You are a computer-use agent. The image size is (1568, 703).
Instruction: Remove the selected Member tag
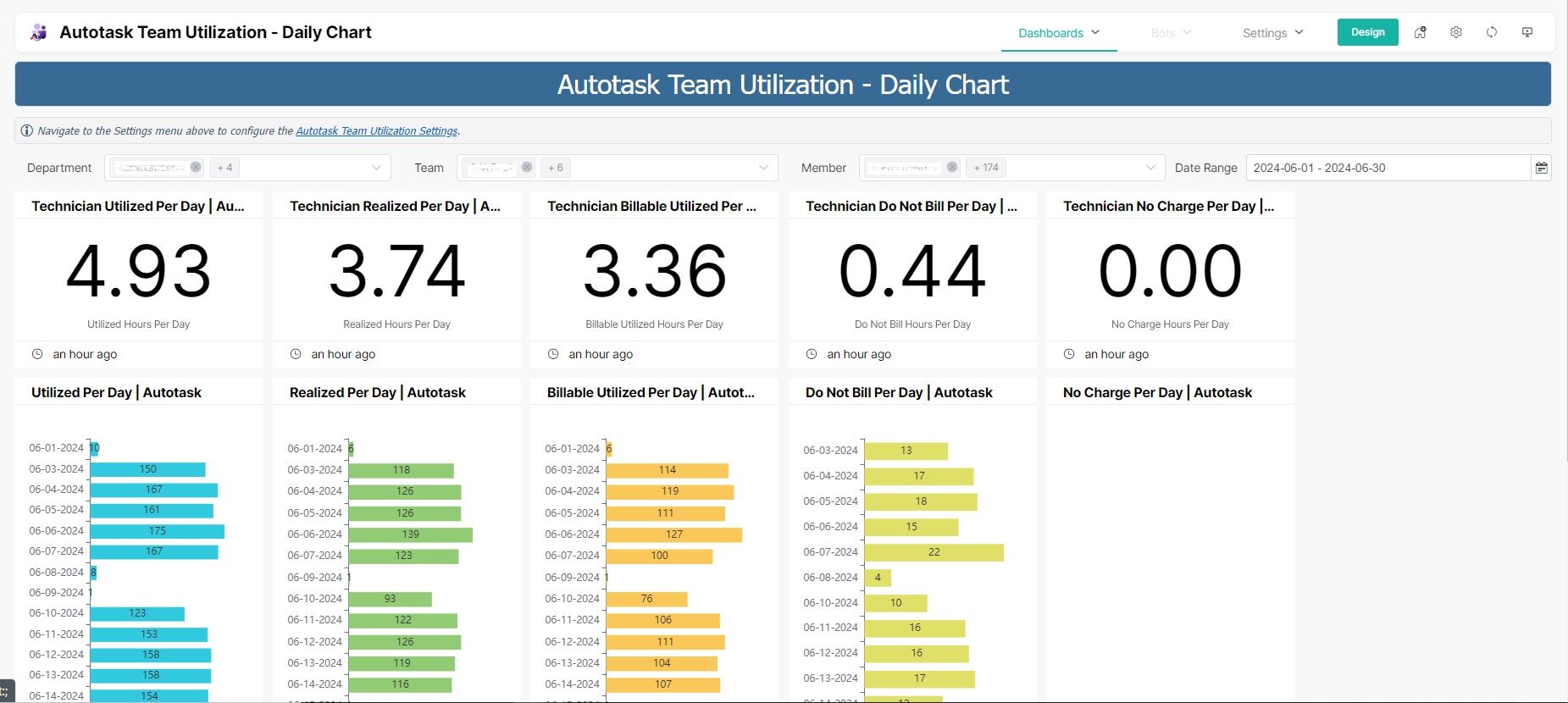[952, 167]
